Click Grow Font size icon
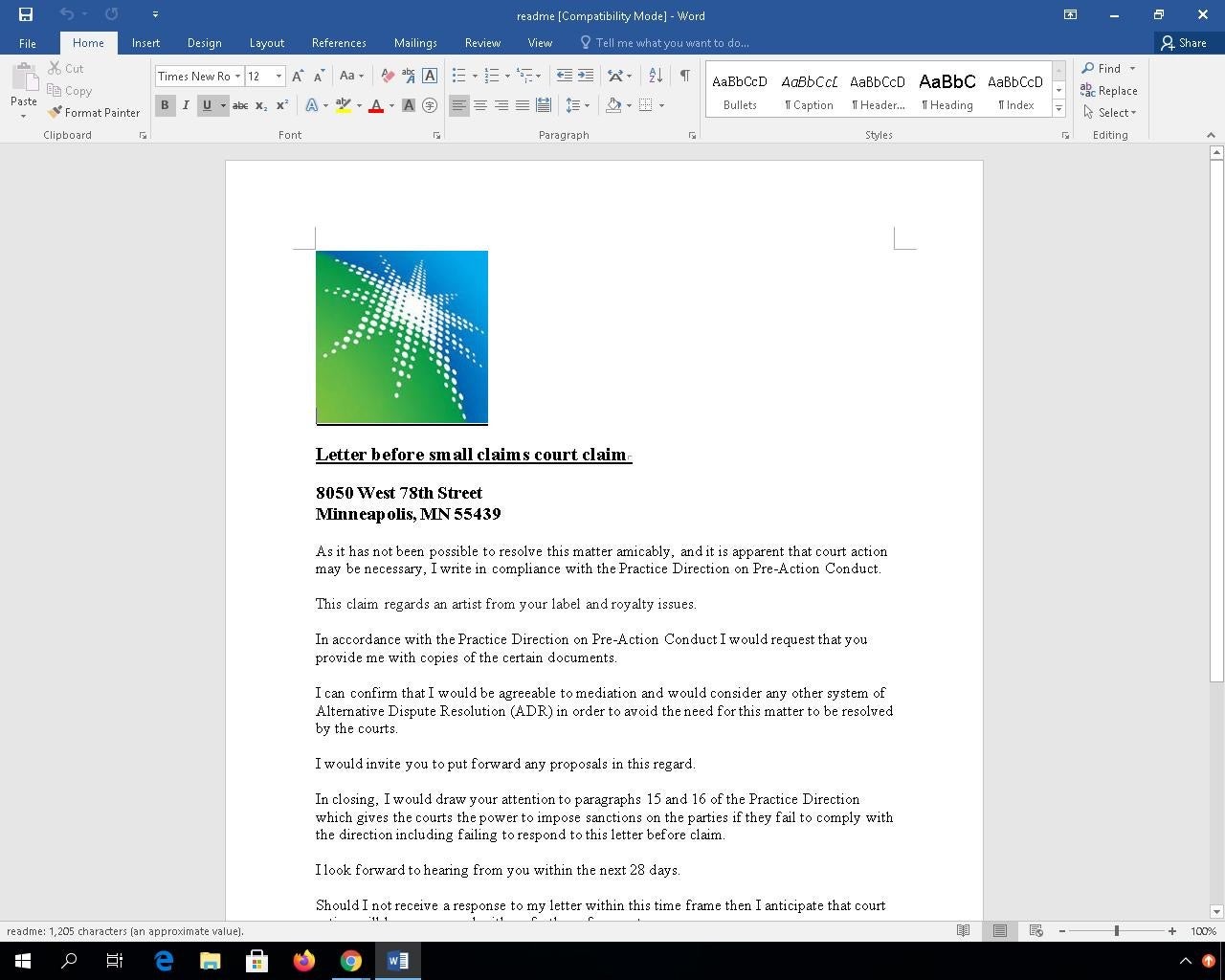 pyautogui.click(x=298, y=76)
